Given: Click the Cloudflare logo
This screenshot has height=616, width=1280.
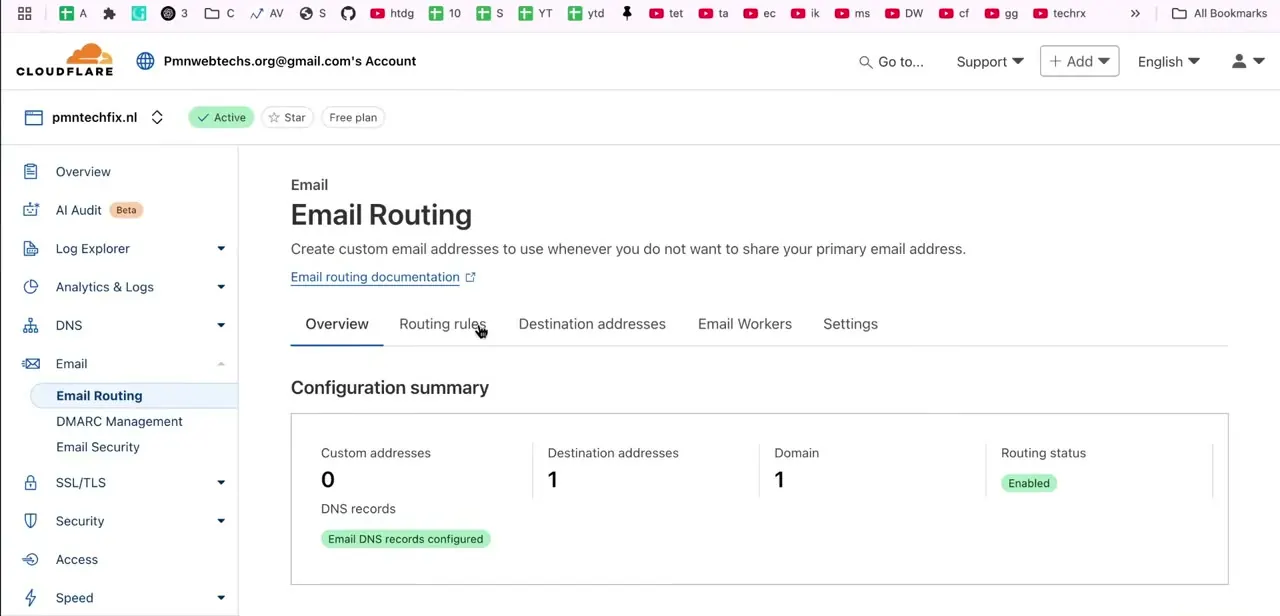Looking at the screenshot, I should pyautogui.click(x=65, y=60).
